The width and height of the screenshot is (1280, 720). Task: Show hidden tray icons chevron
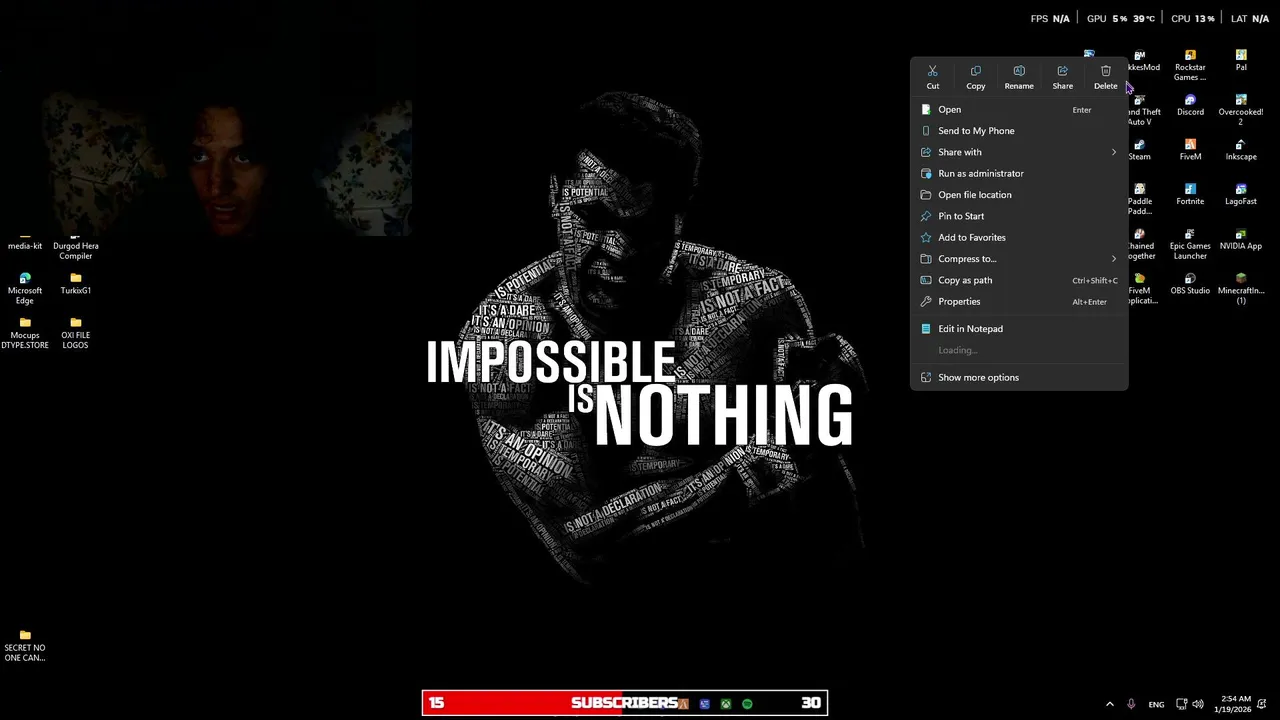[1109, 704]
